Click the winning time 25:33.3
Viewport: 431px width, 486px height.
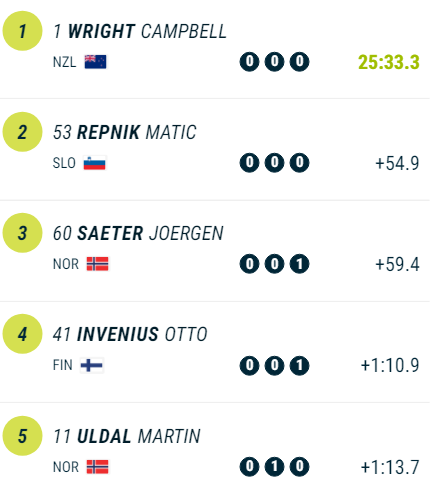click(x=389, y=62)
